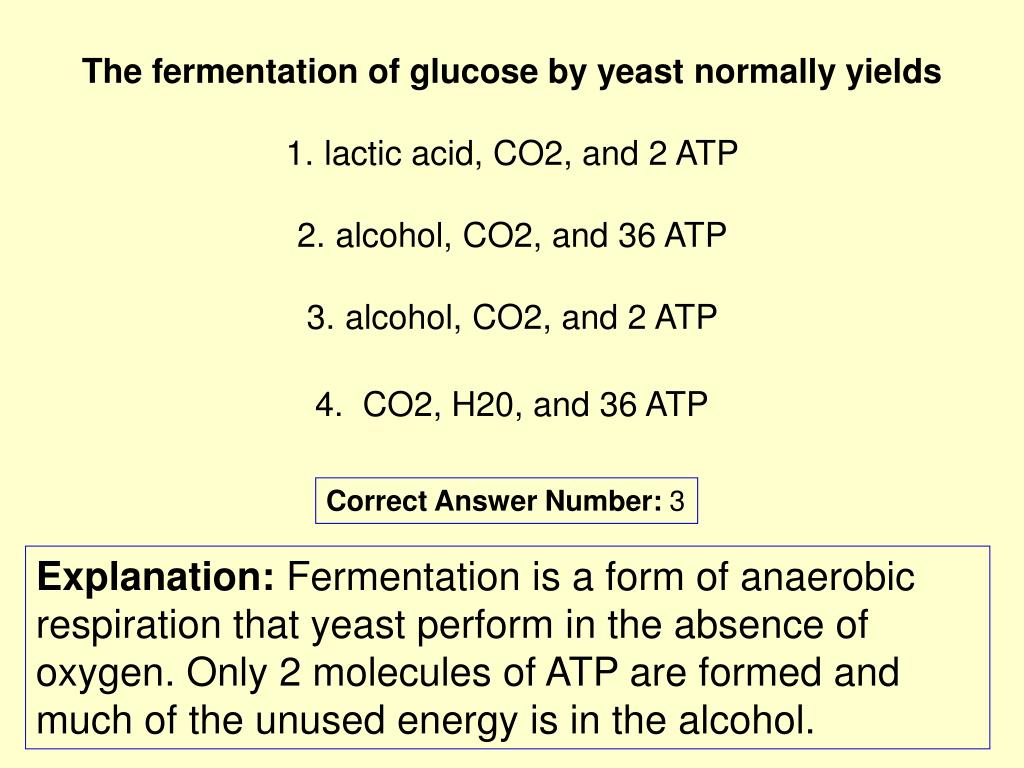Viewport: 1024px width, 768px height.
Task: Click the bold 'Explanation:' label
Action: pyautogui.click(x=155, y=577)
